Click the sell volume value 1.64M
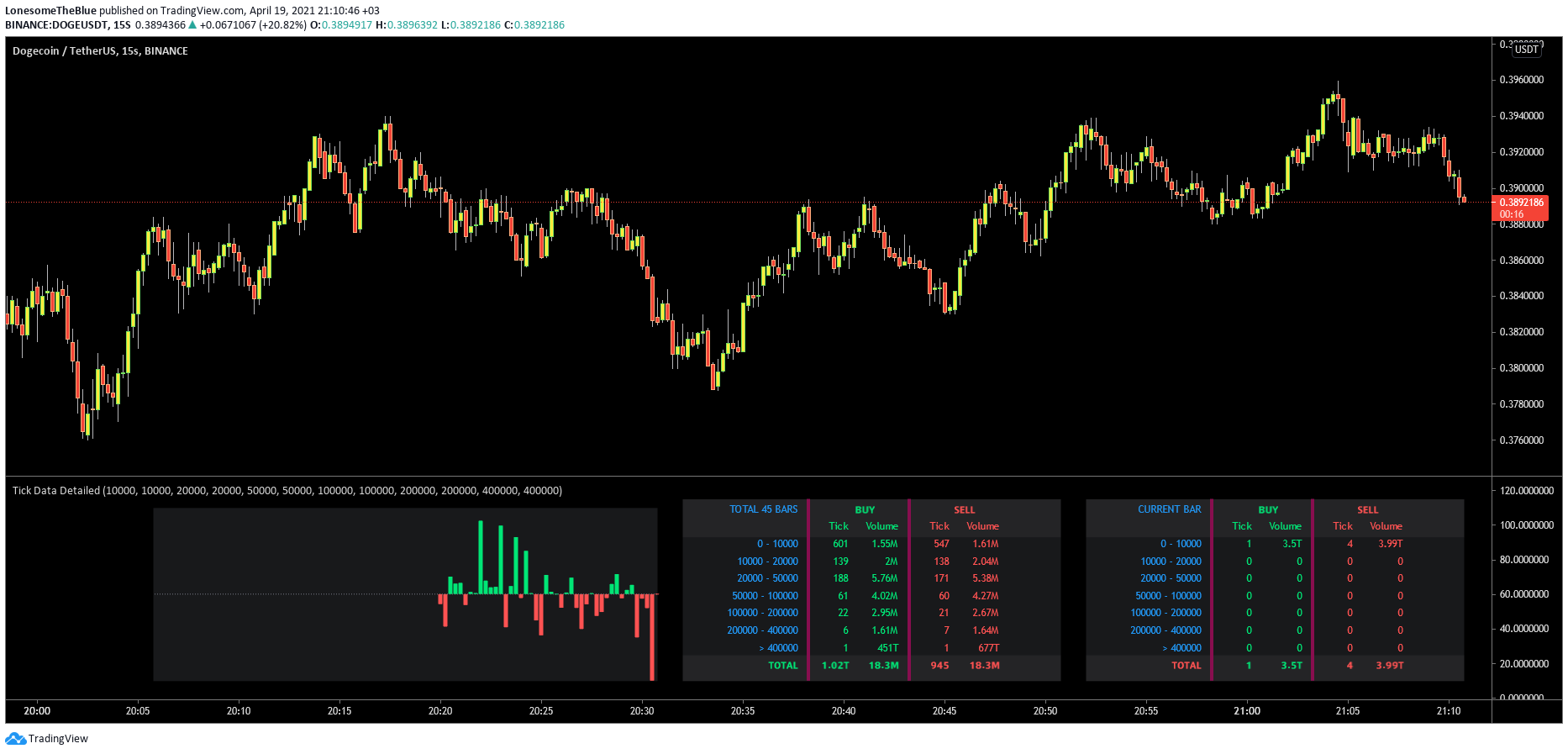Viewport: 1568px width, 754px height. tap(986, 630)
